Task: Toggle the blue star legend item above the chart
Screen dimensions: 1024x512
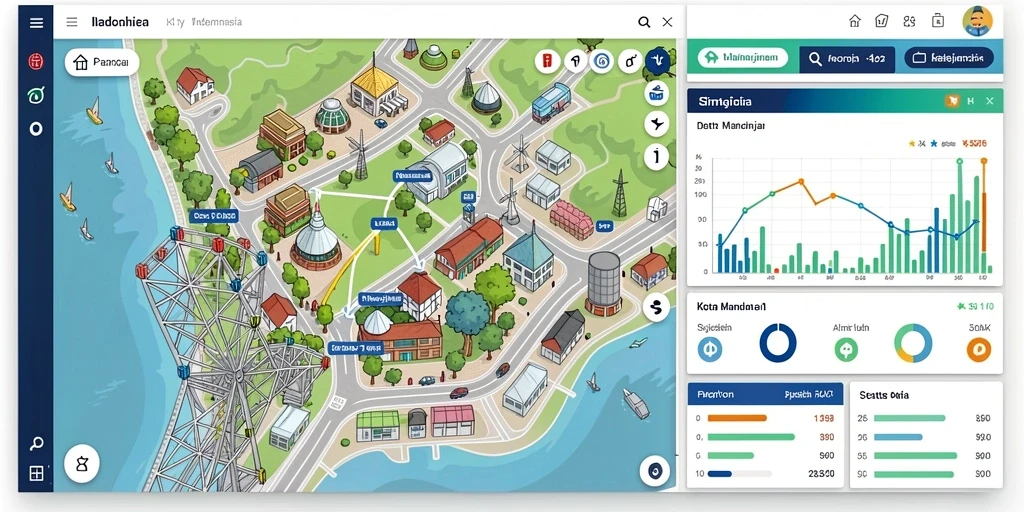Action: tap(945, 143)
